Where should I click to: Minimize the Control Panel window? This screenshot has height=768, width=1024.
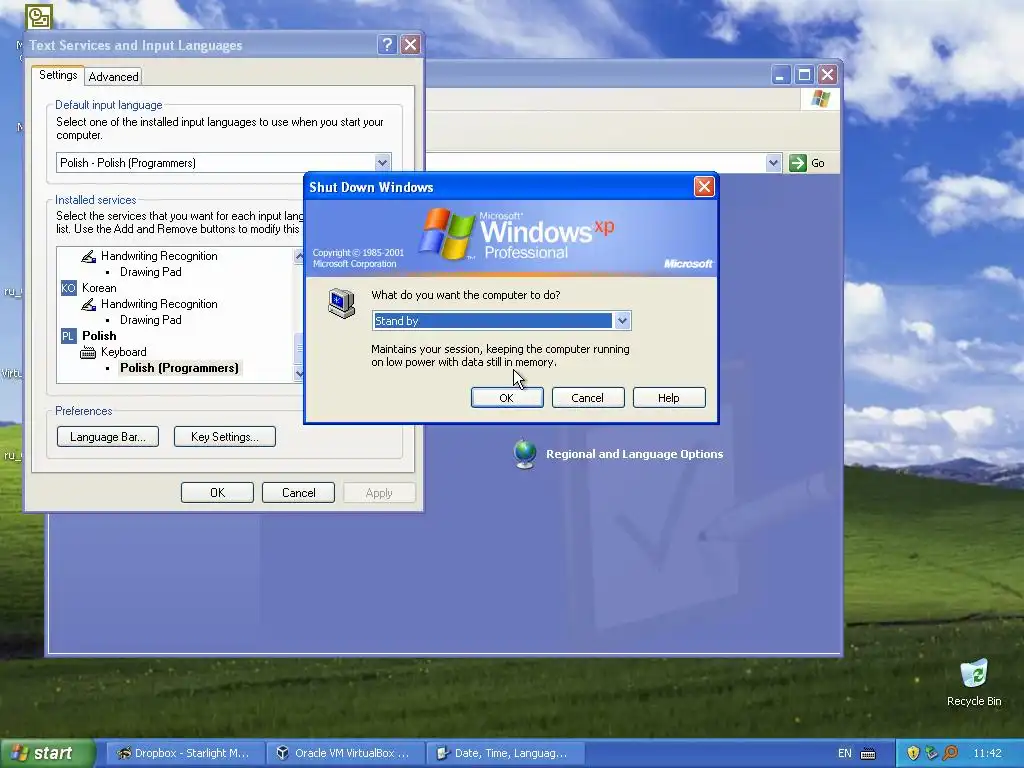pyautogui.click(x=780, y=74)
